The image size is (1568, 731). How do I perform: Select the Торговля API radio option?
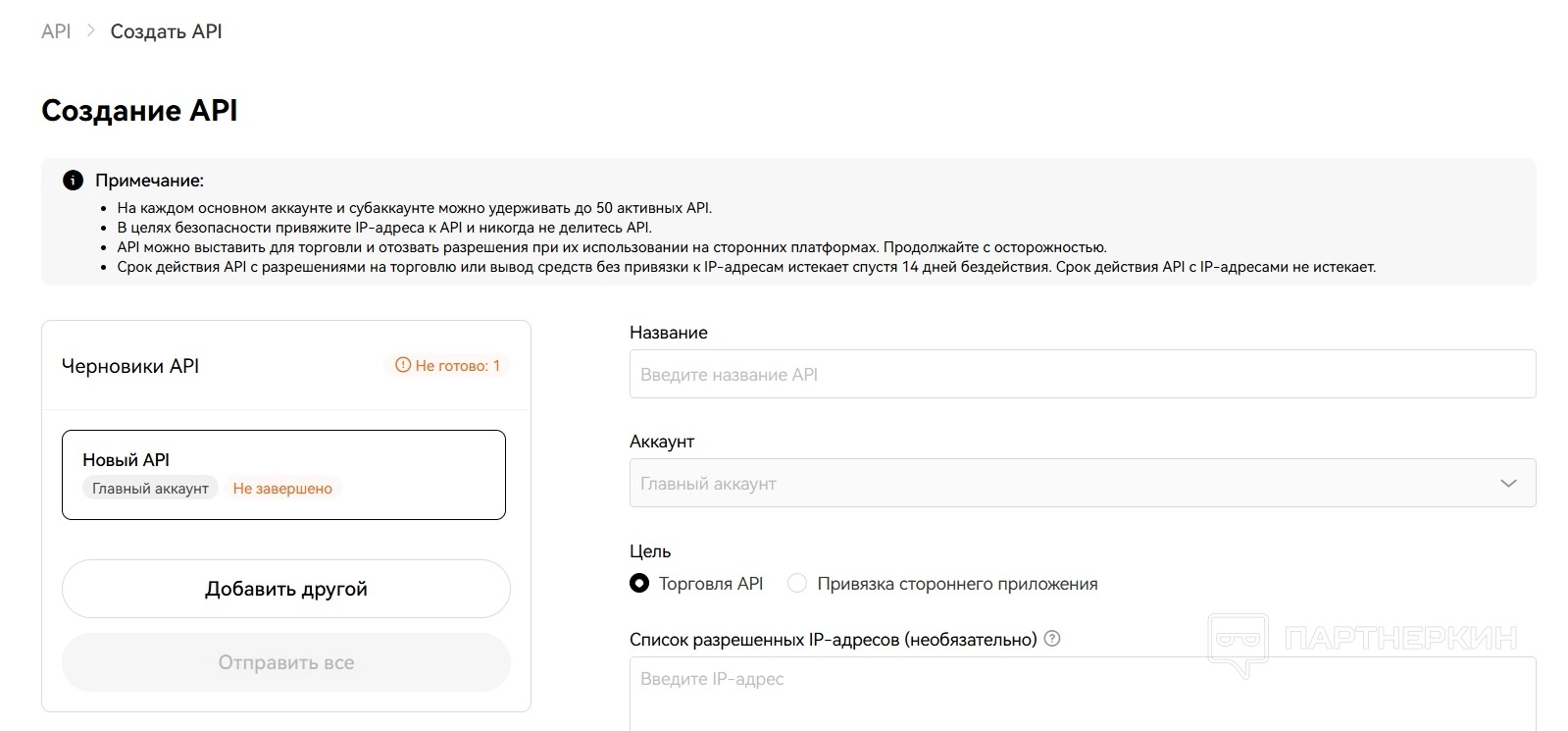coord(639,584)
